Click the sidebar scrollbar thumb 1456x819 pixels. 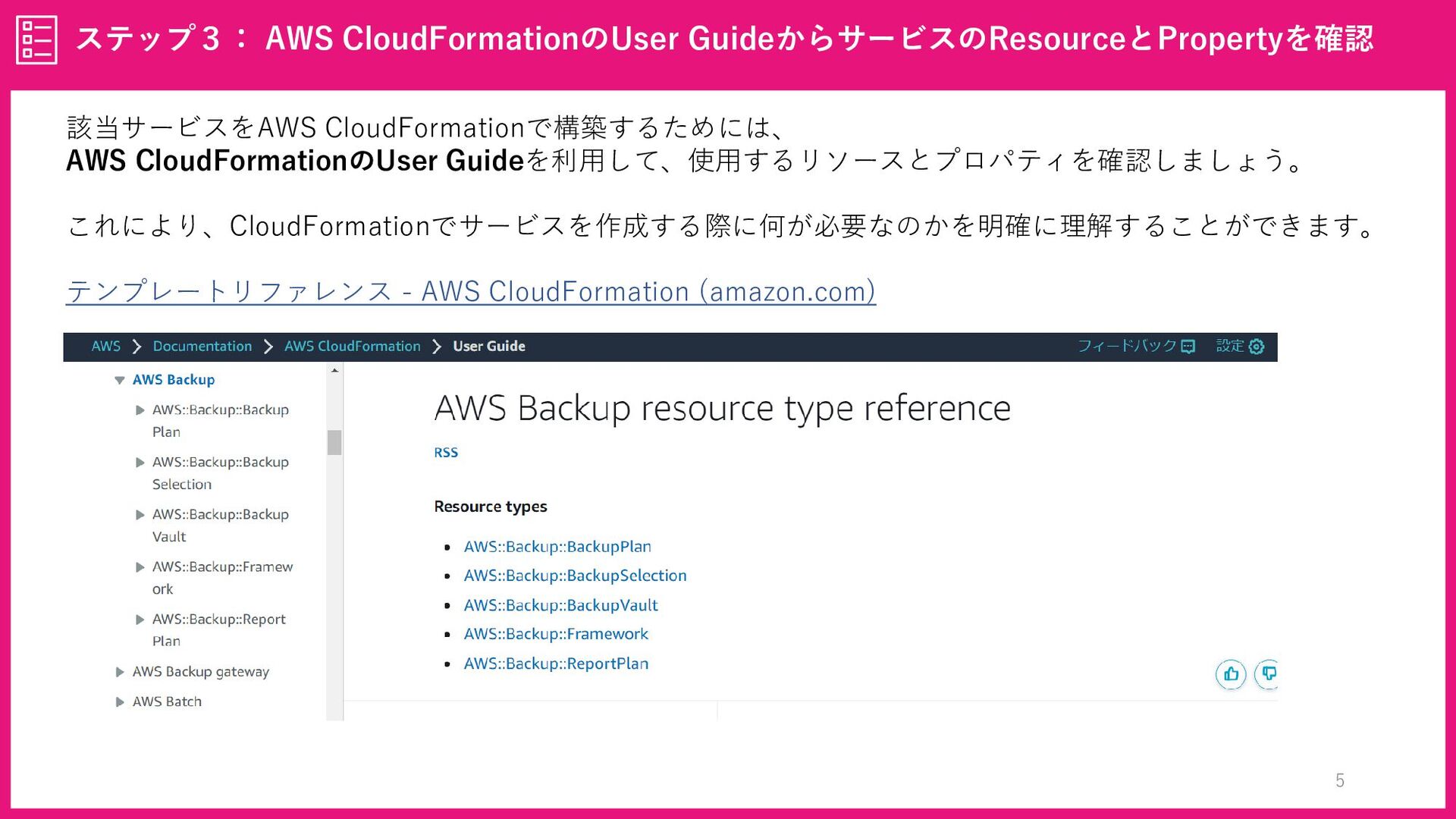coord(334,442)
